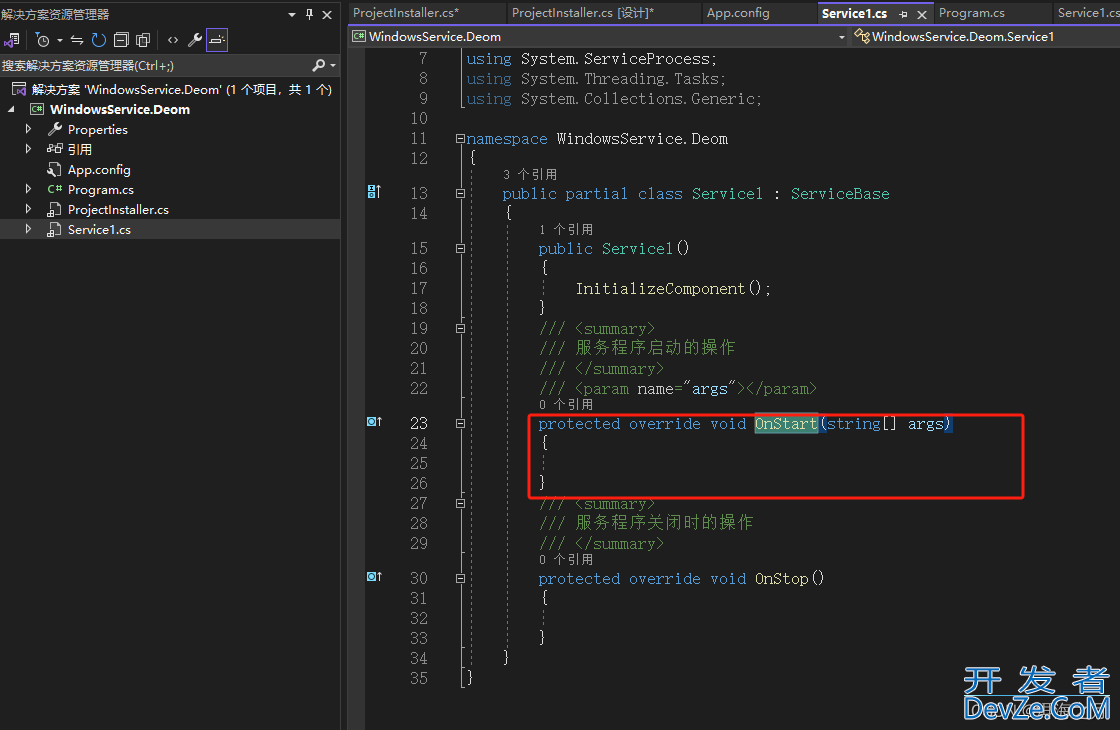Screen dimensions: 1120x730
Task: Switch between solution and folder views
Action: coord(11,40)
